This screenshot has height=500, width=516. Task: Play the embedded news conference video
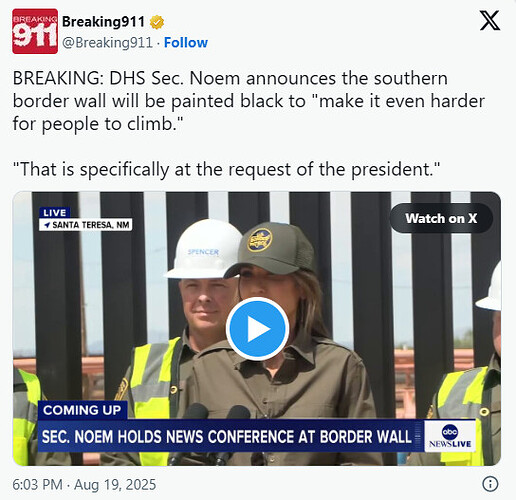point(257,329)
